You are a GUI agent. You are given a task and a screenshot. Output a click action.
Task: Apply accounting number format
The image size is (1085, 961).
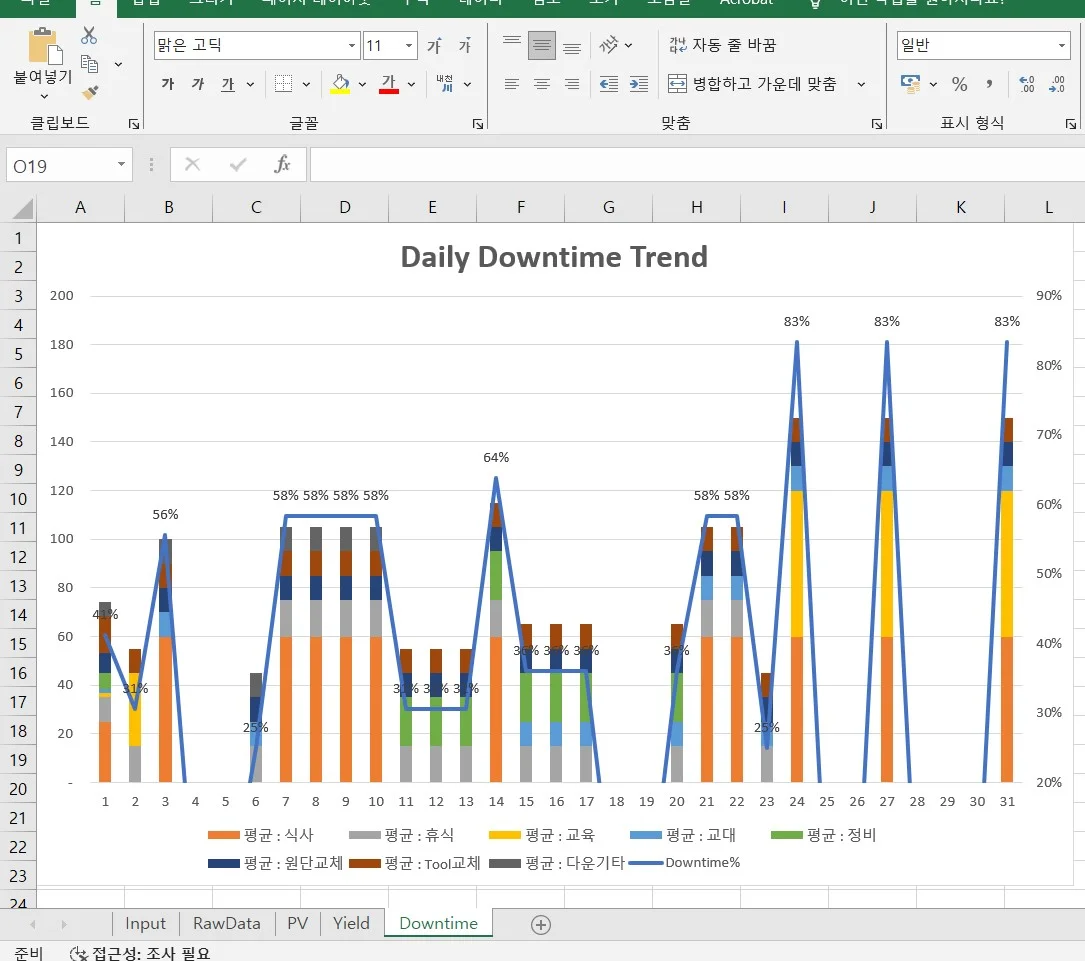(x=911, y=84)
